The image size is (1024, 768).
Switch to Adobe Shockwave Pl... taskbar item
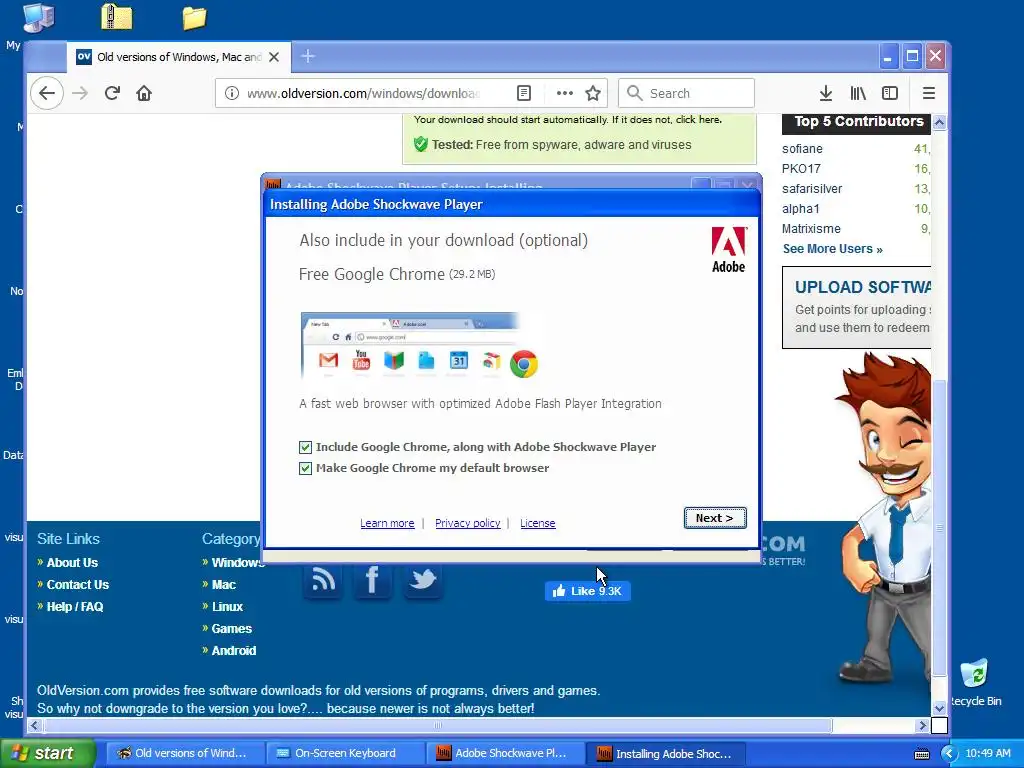[506, 753]
